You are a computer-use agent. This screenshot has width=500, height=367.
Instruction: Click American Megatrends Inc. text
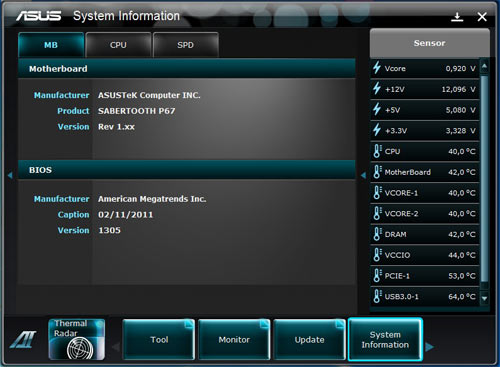click(152, 199)
